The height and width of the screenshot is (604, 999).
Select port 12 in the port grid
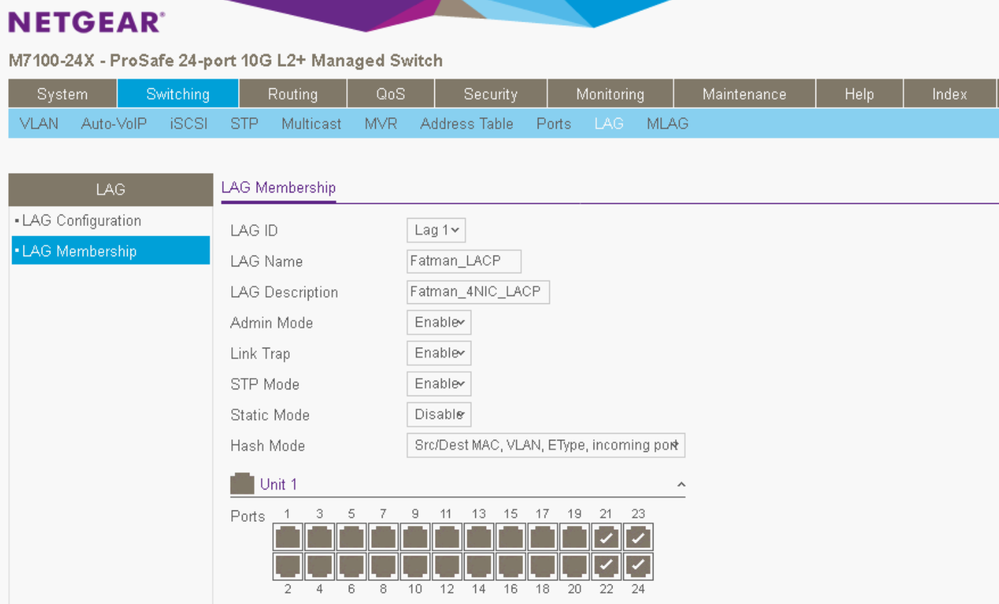447,566
